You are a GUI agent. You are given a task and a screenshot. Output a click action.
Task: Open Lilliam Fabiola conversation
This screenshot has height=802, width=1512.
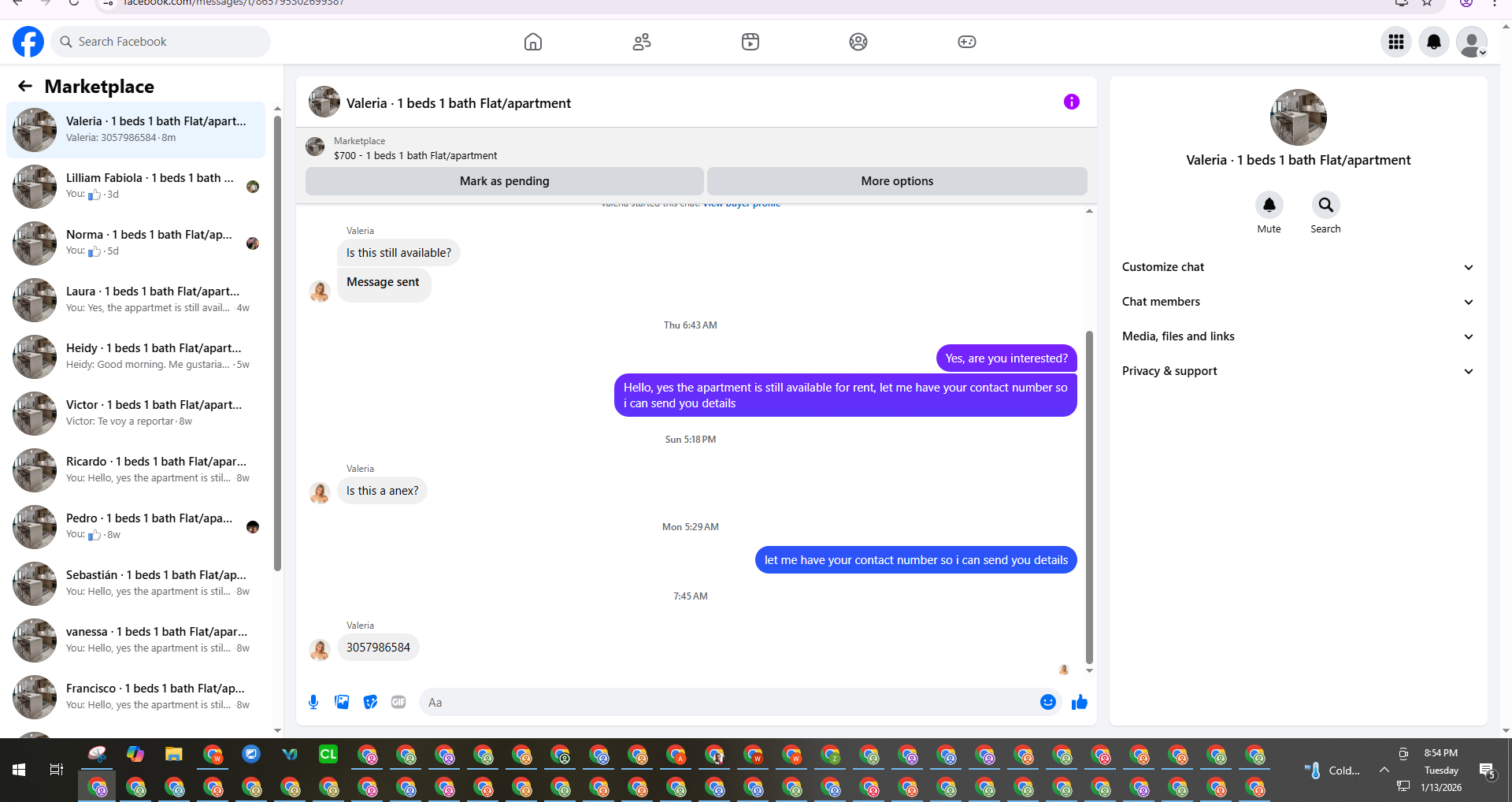coord(136,187)
